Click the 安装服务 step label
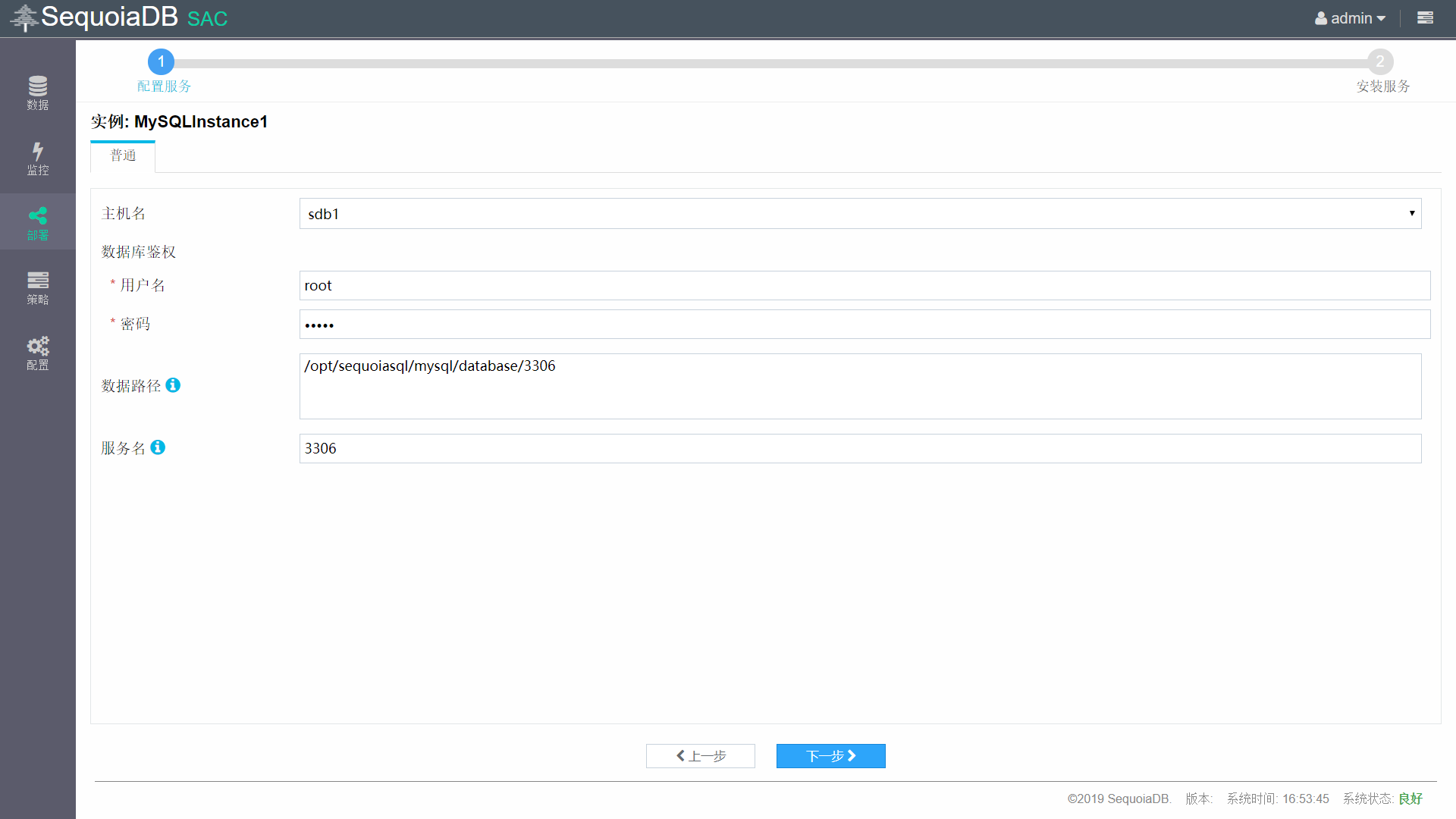1456x819 pixels. click(1383, 86)
